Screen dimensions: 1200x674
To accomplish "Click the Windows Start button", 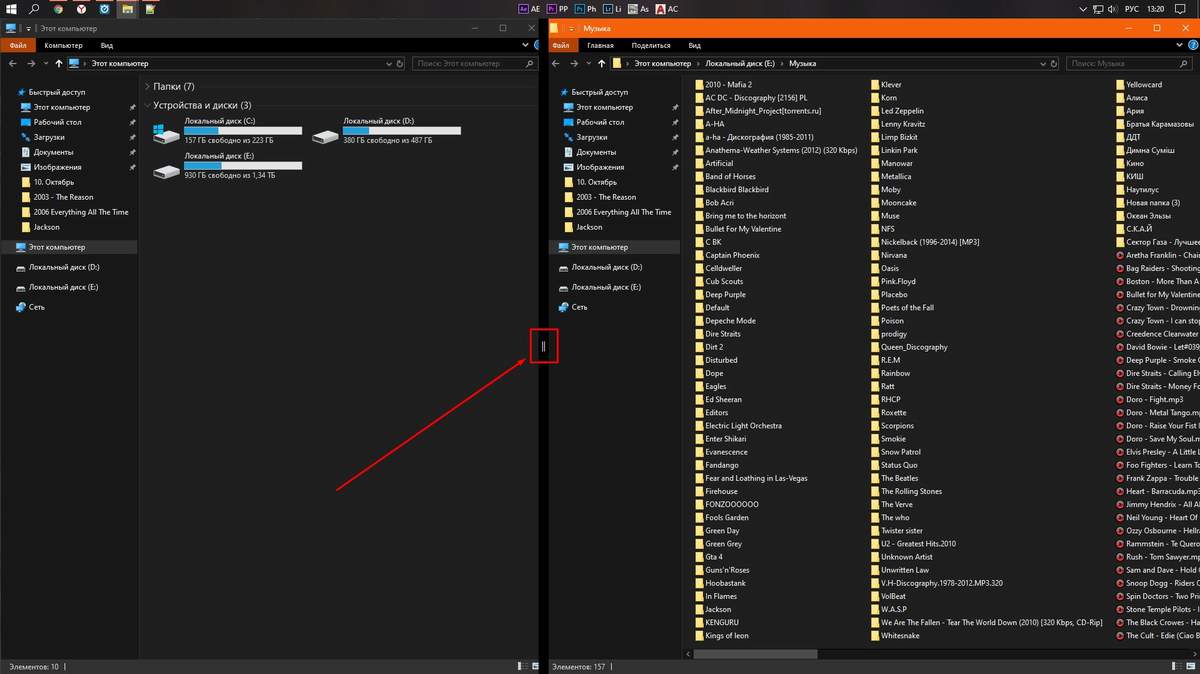I will [11, 9].
